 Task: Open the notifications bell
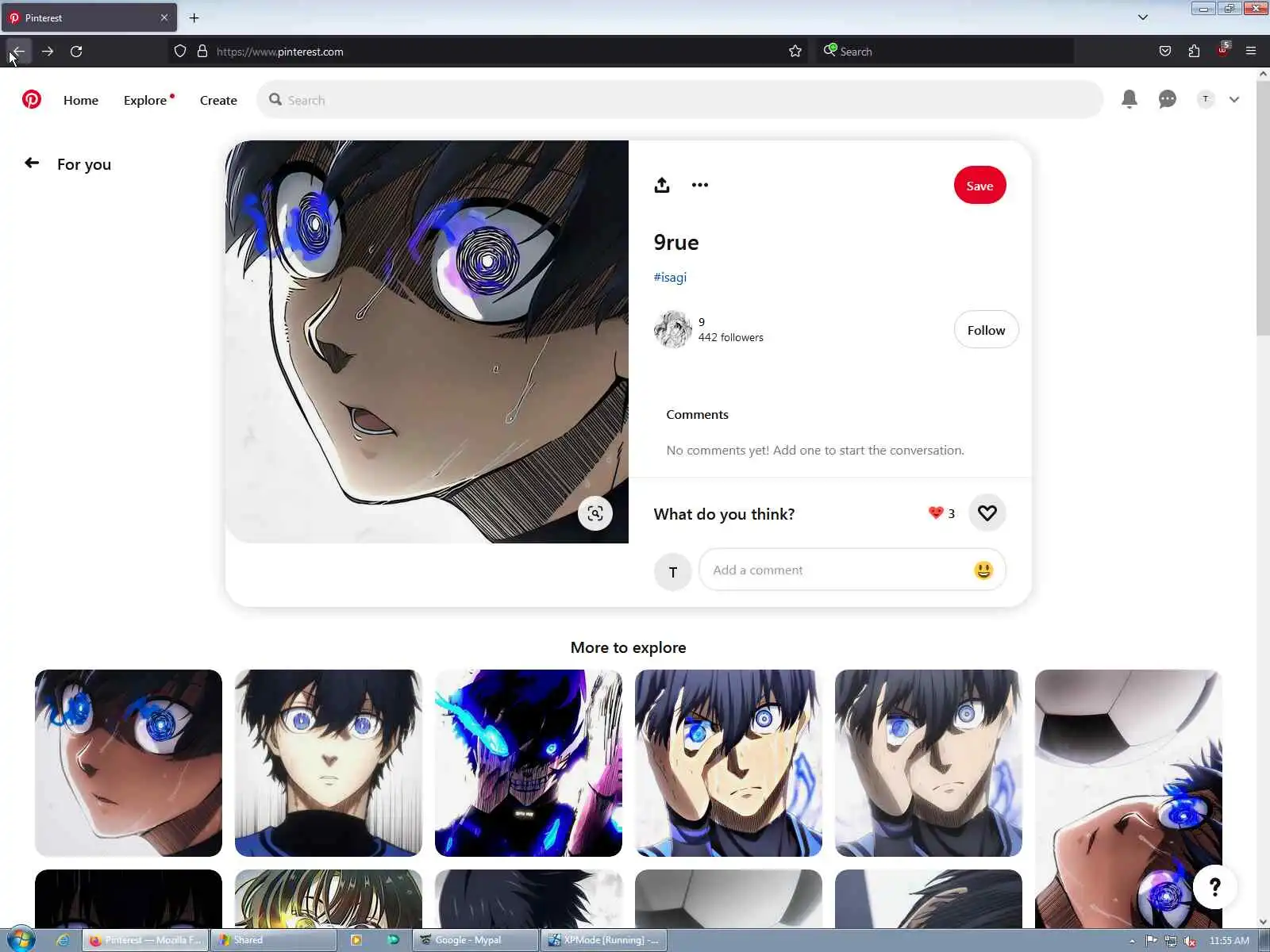click(1129, 99)
